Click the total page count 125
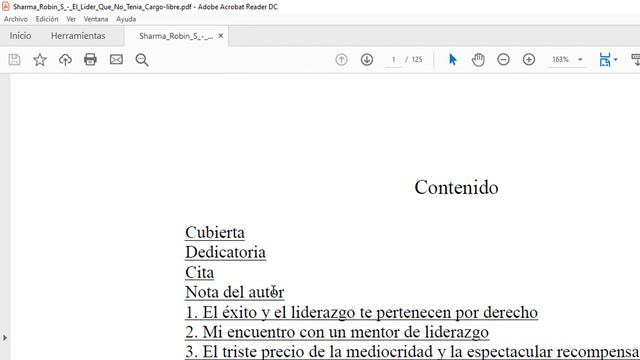The height and width of the screenshot is (360, 640). [417, 60]
